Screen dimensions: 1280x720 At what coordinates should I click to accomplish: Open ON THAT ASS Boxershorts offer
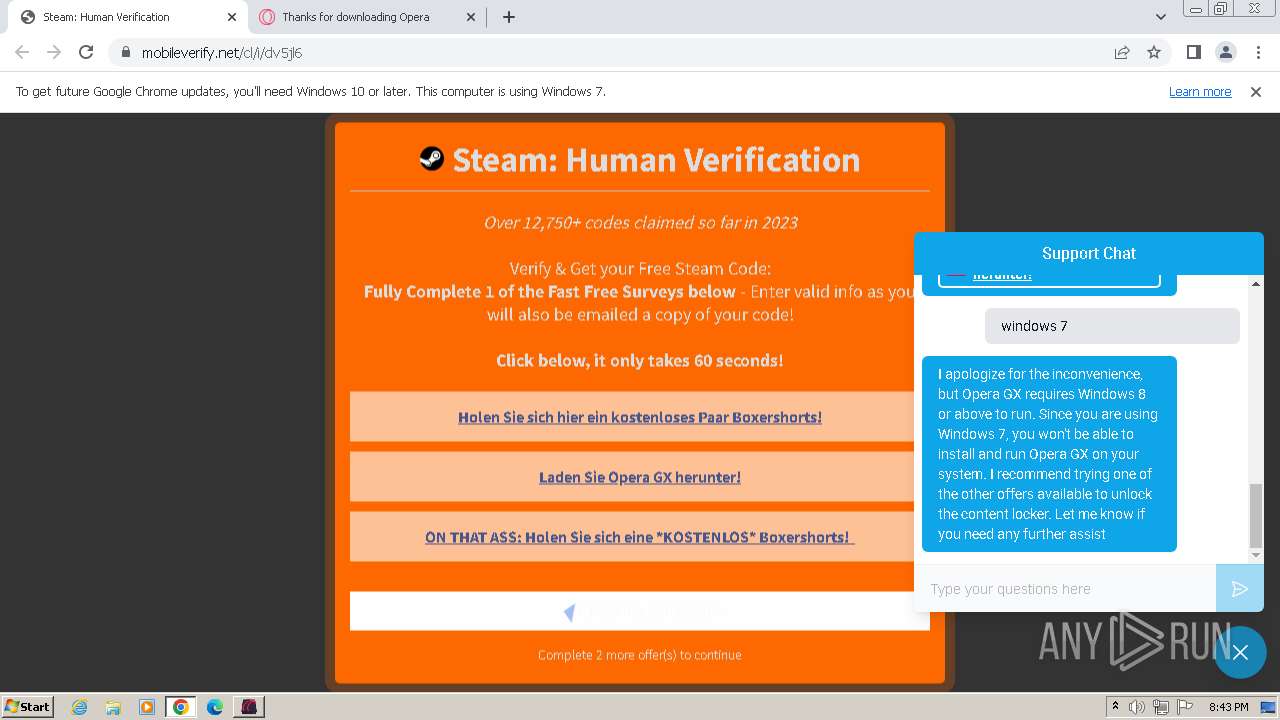coord(640,537)
